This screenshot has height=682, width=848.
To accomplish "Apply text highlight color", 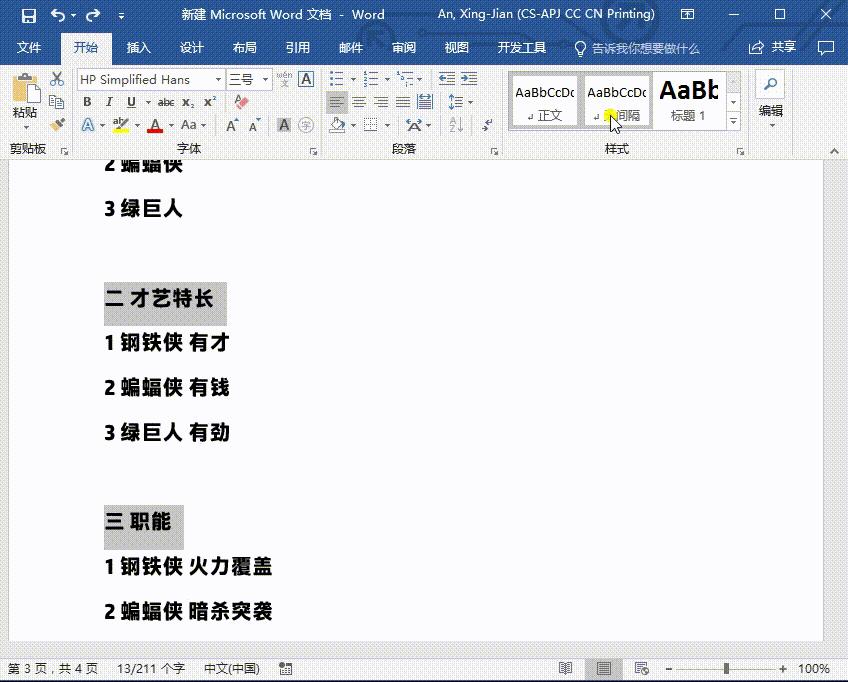I will pos(120,124).
